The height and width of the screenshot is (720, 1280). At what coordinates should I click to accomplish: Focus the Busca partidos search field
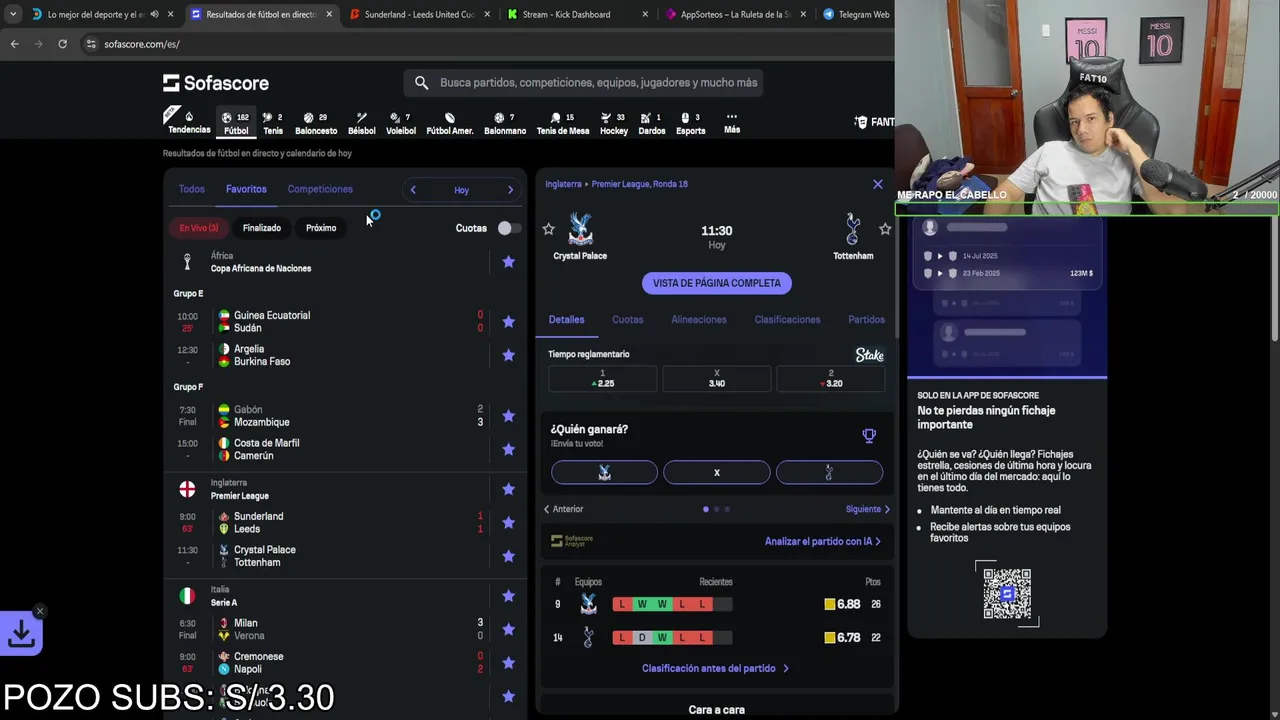(x=584, y=83)
